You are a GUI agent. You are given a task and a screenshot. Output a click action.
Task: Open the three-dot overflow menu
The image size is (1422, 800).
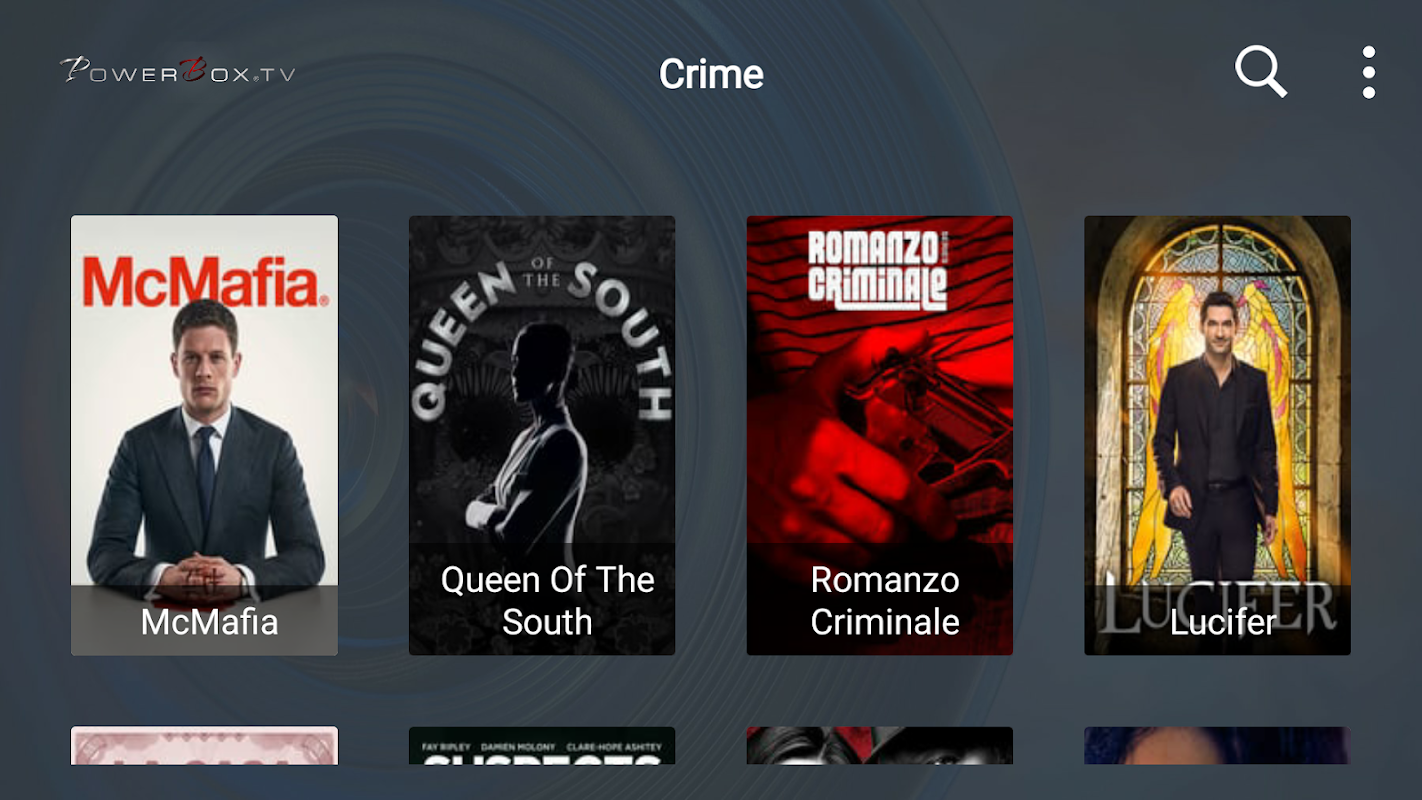[x=1368, y=72]
